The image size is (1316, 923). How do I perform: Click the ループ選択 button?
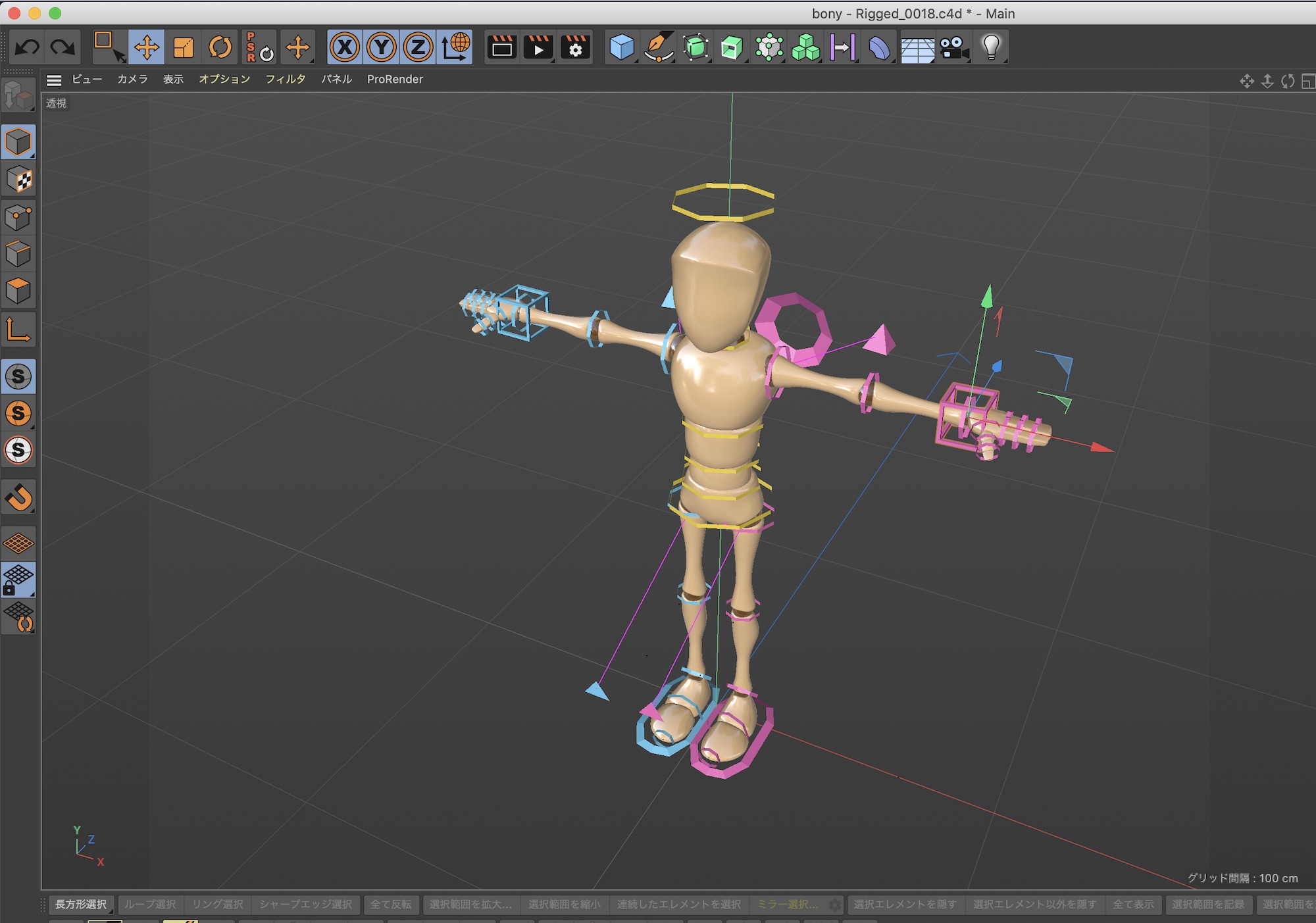[x=151, y=905]
